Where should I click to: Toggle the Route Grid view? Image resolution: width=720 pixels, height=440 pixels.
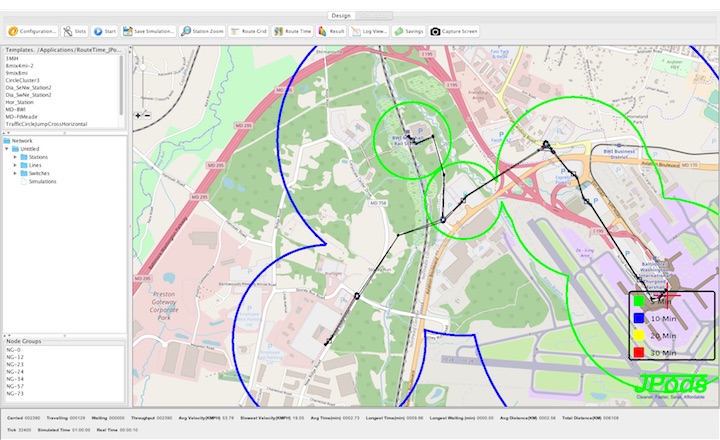pyautogui.click(x=249, y=31)
